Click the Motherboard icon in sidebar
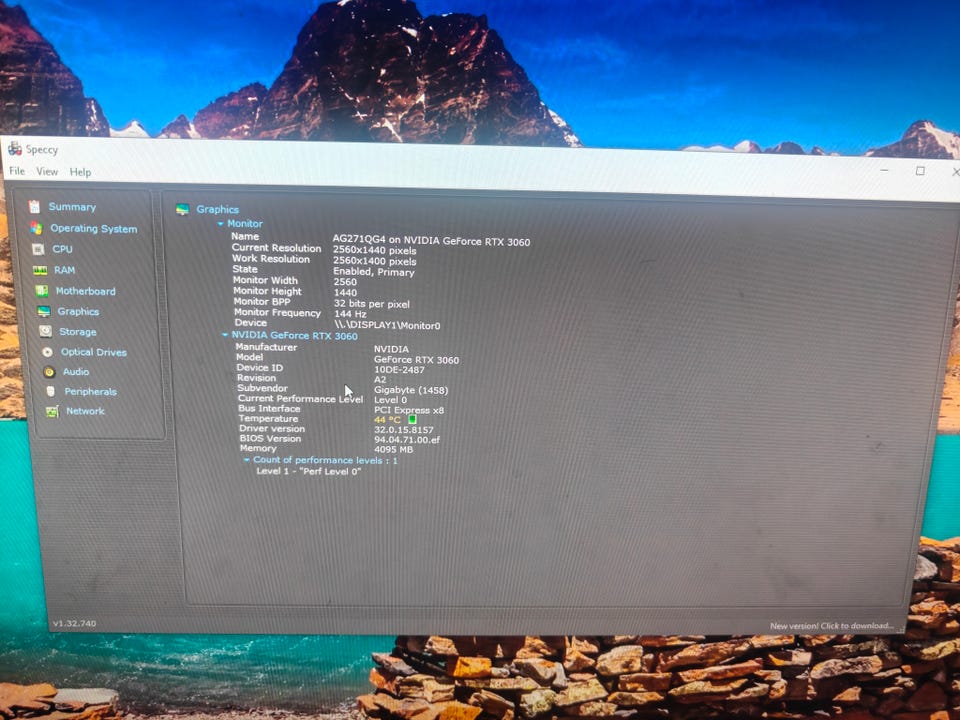The image size is (960, 720). click(42, 291)
